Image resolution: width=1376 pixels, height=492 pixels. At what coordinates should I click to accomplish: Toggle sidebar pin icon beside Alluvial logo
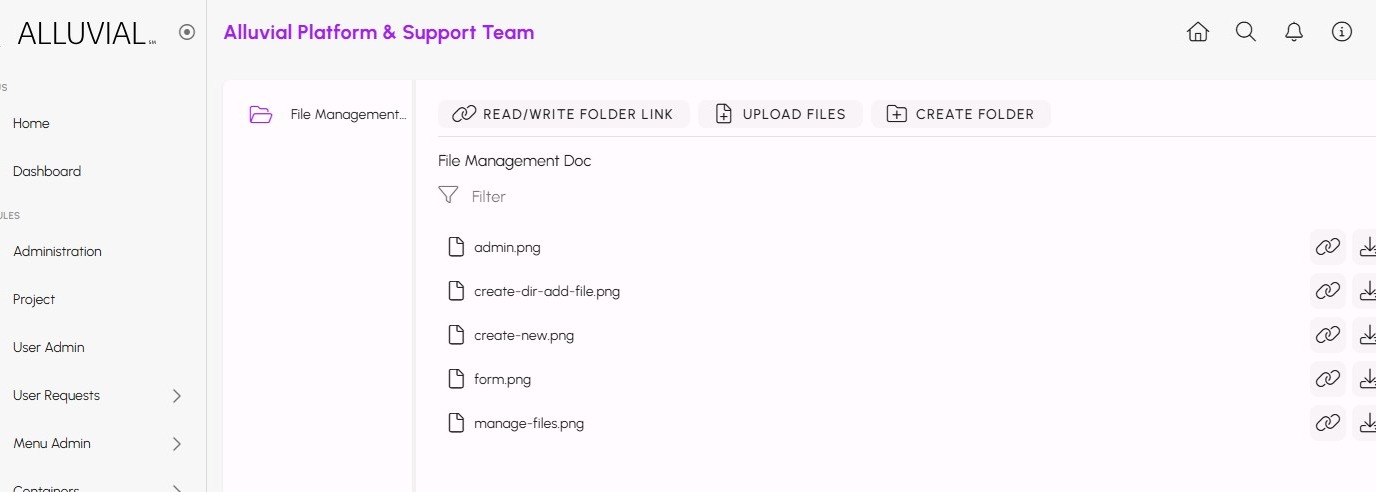coord(187,32)
